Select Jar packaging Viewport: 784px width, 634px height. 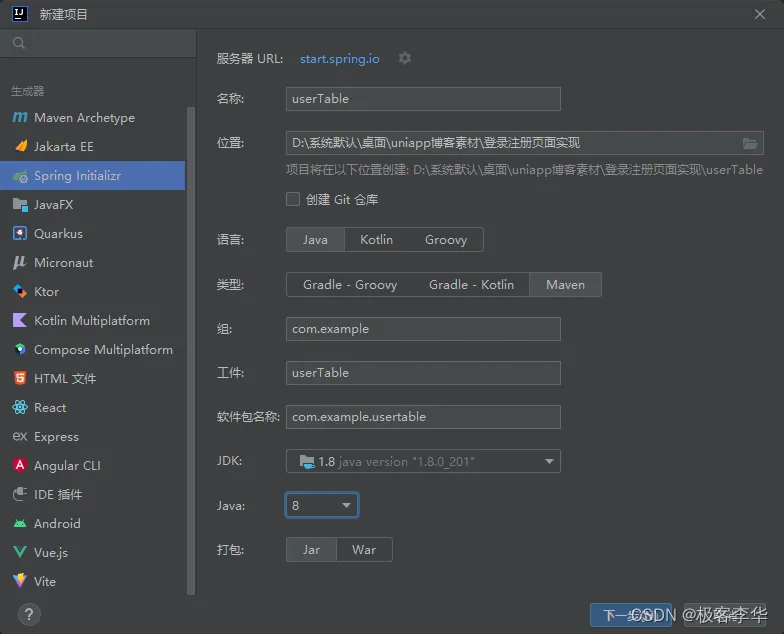[311, 550]
